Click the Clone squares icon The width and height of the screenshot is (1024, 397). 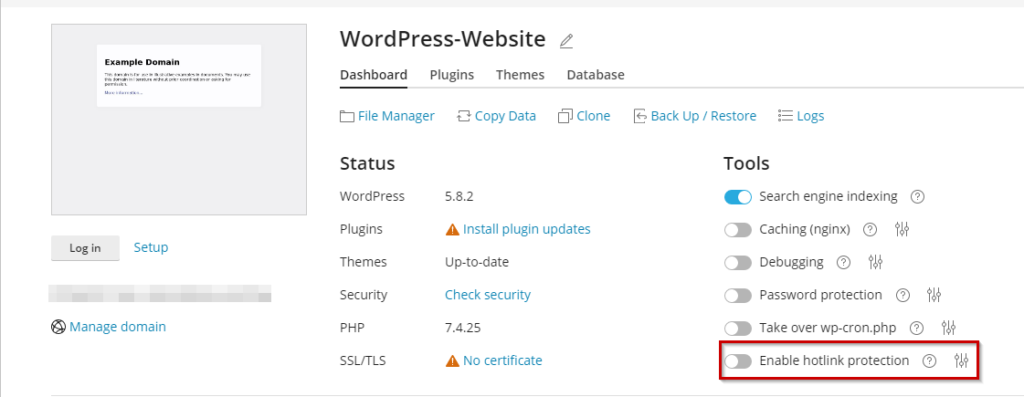565,116
